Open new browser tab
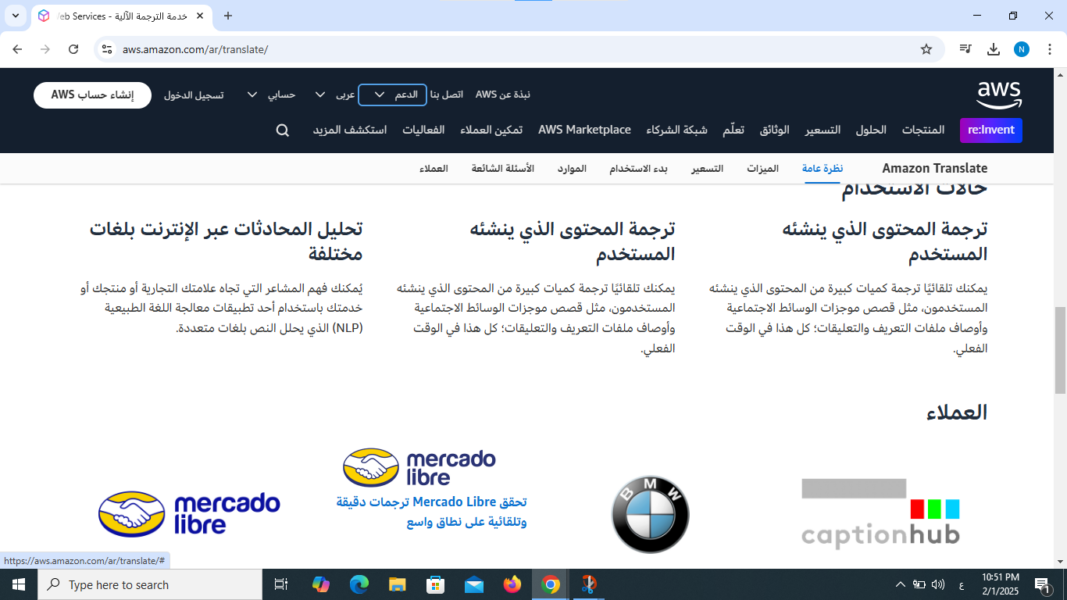The width and height of the screenshot is (1067, 600). [x=228, y=16]
